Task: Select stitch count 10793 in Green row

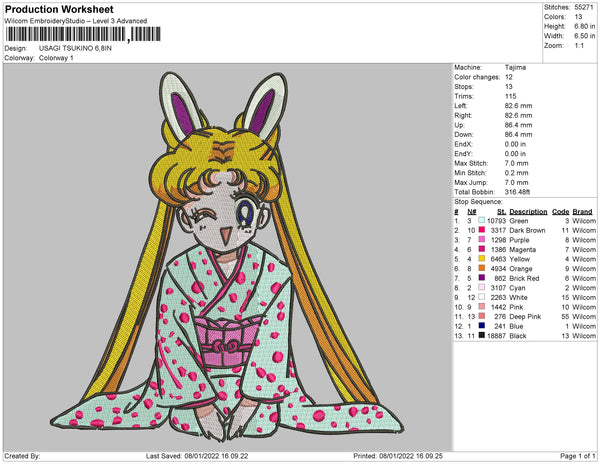Action: coord(496,221)
